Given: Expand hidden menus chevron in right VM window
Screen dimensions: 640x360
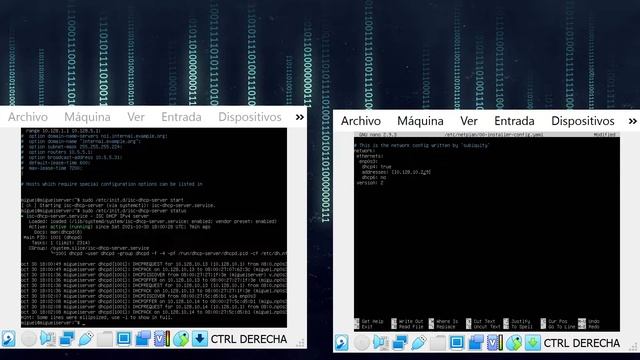Looking at the screenshot, I should click(633, 122).
